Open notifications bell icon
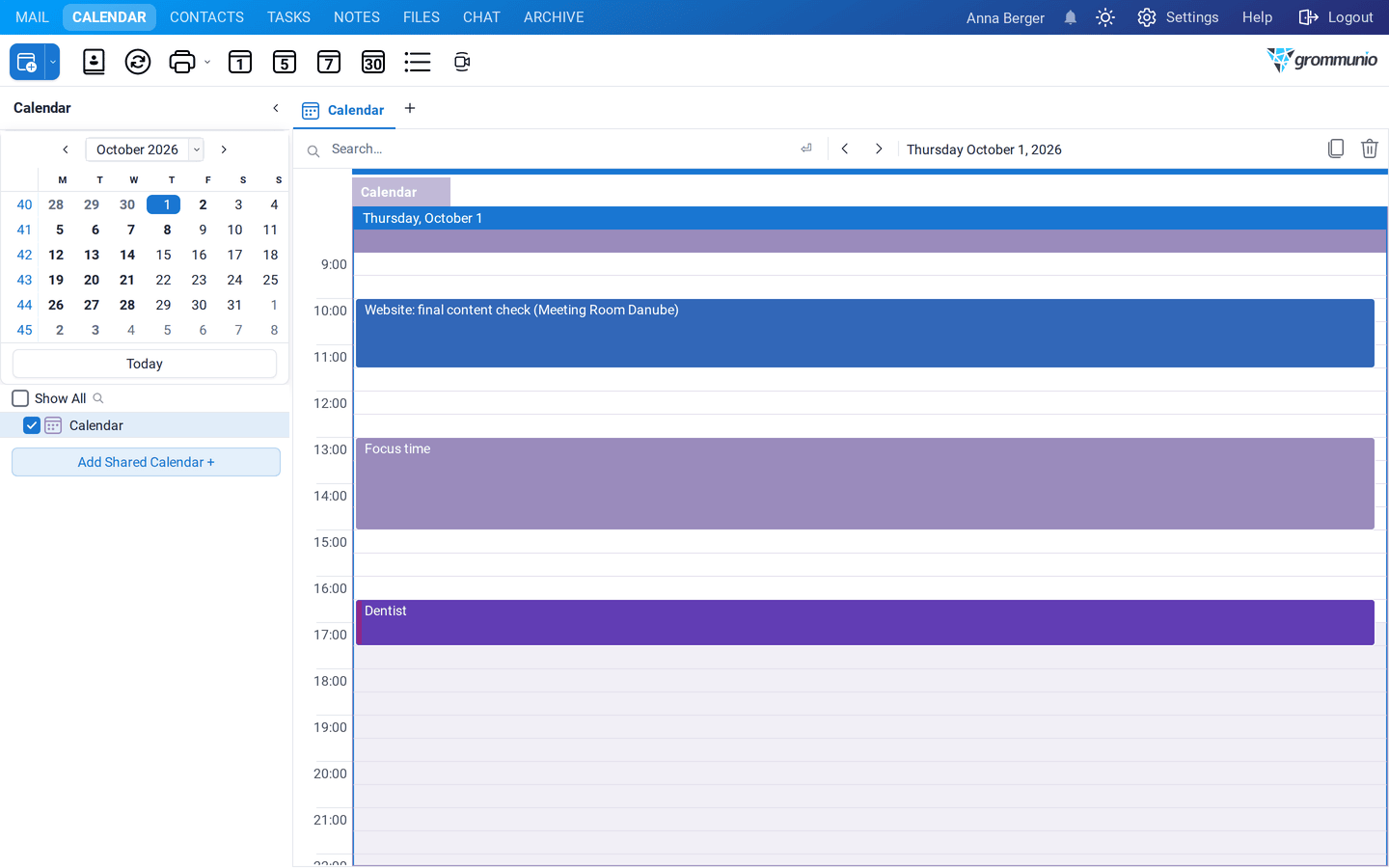 coord(1071,17)
